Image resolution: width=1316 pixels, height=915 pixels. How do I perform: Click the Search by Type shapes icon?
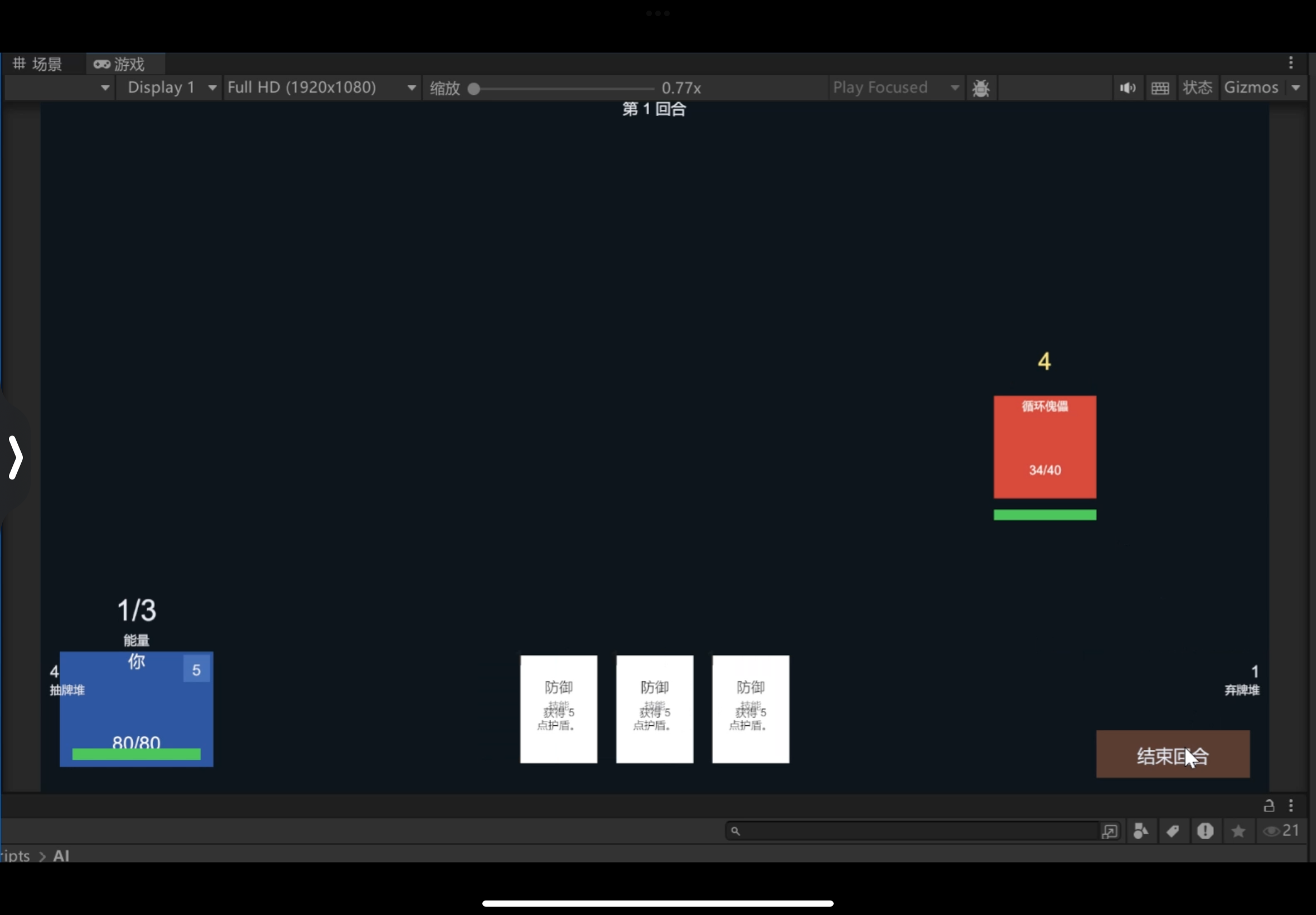1140,831
